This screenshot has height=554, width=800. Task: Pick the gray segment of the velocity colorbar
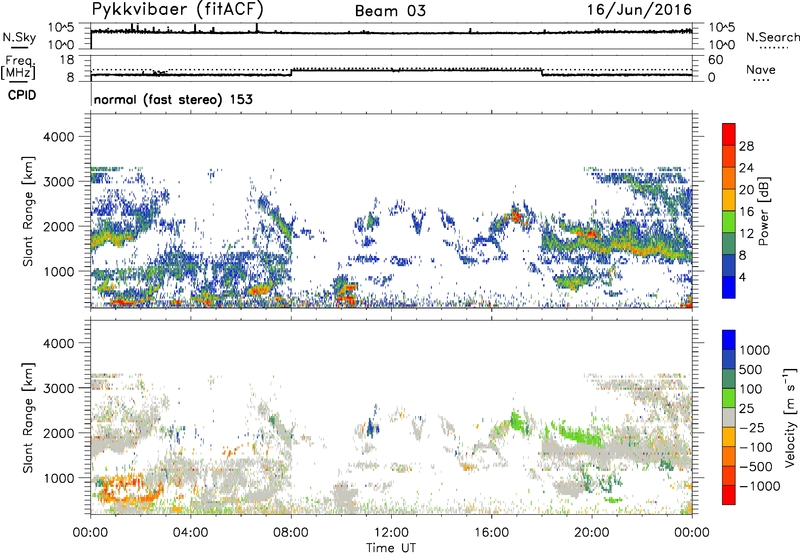[729, 417]
